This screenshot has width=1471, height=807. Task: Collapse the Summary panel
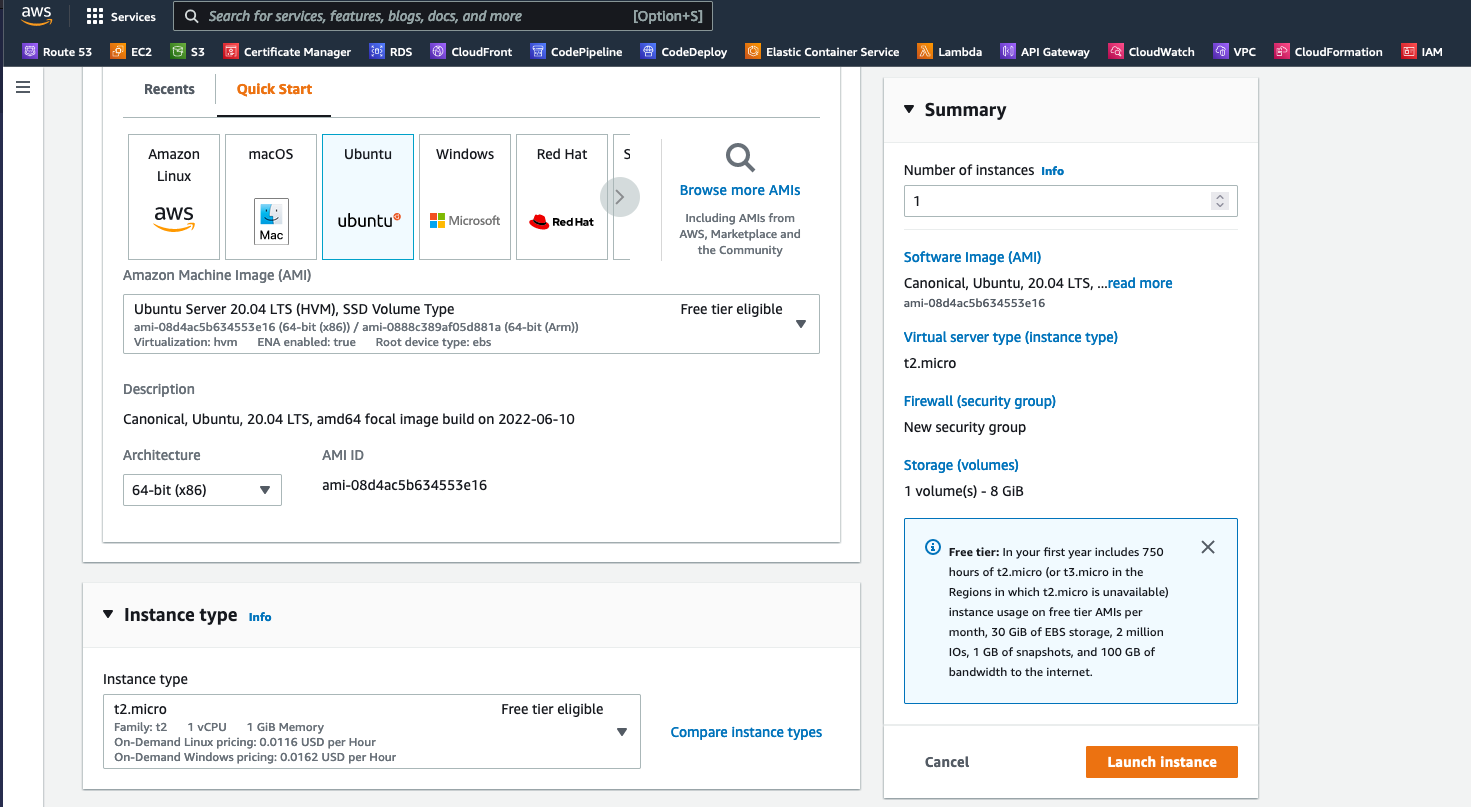(x=909, y=109)
